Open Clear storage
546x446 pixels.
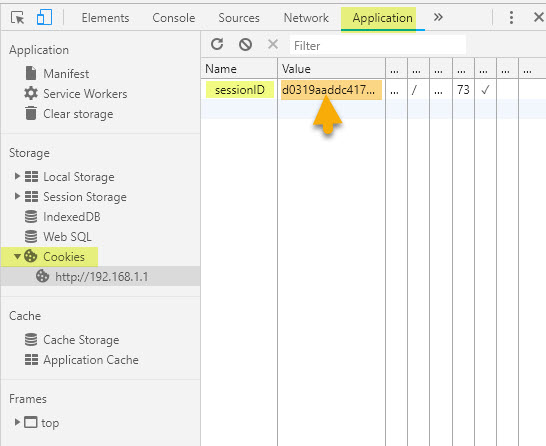click(x=78, y=114)
